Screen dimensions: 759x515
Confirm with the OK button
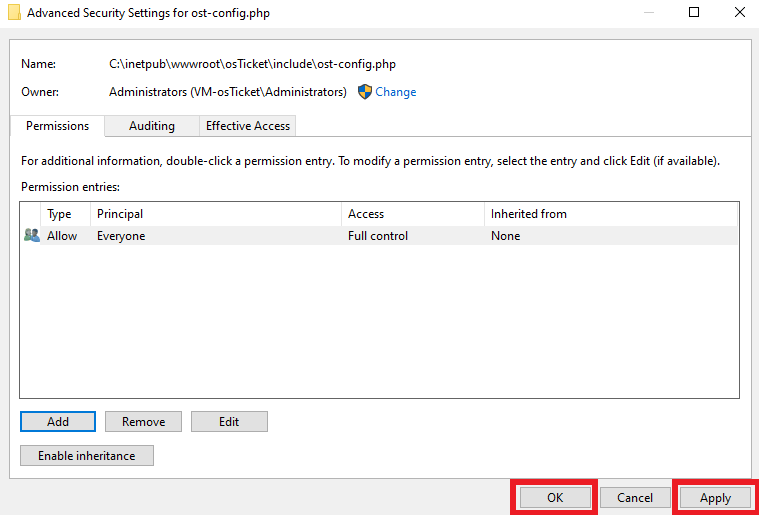tap(555, 498)
